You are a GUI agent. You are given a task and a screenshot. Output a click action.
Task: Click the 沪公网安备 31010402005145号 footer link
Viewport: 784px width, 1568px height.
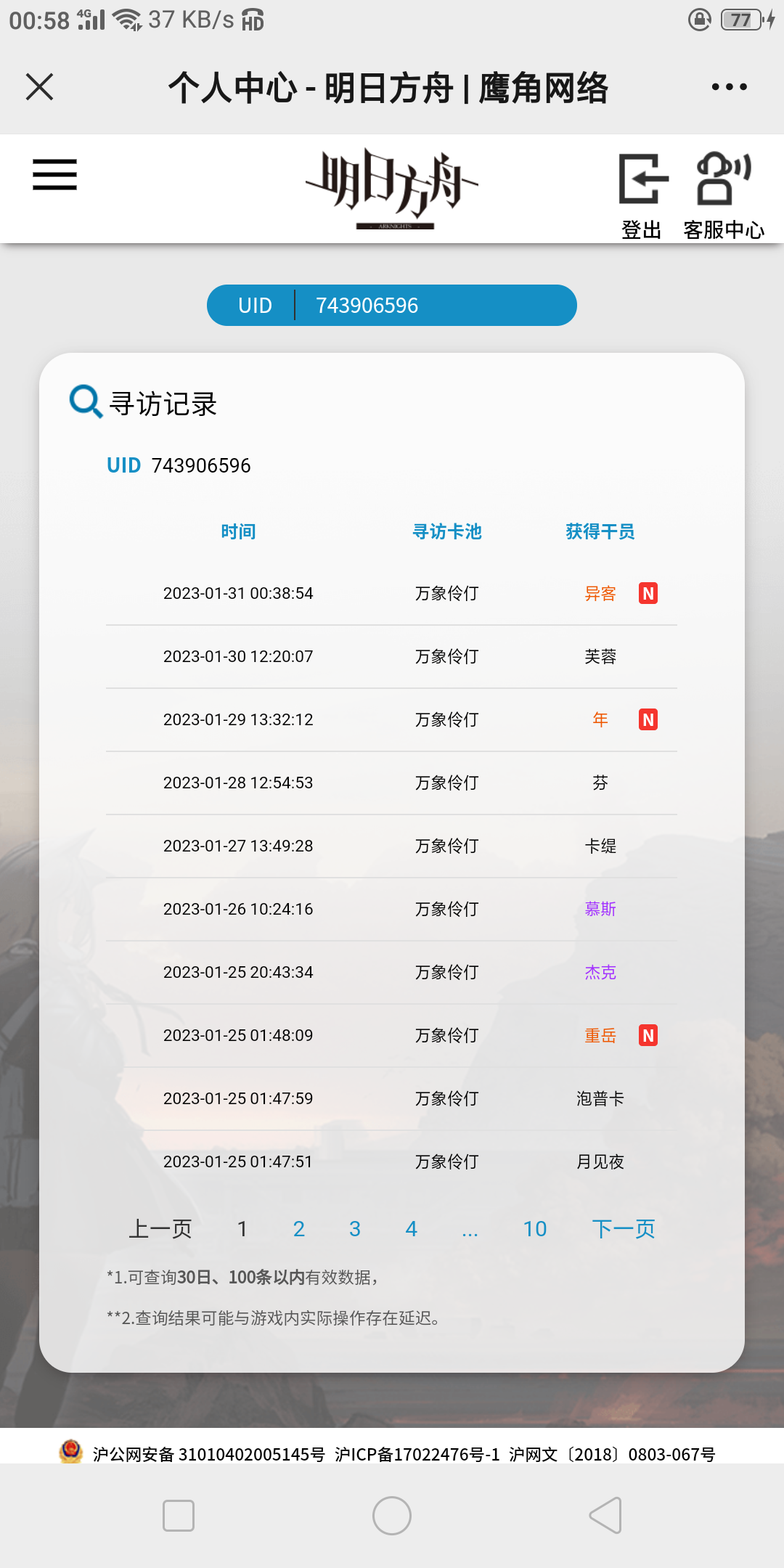pos(209,1454)
